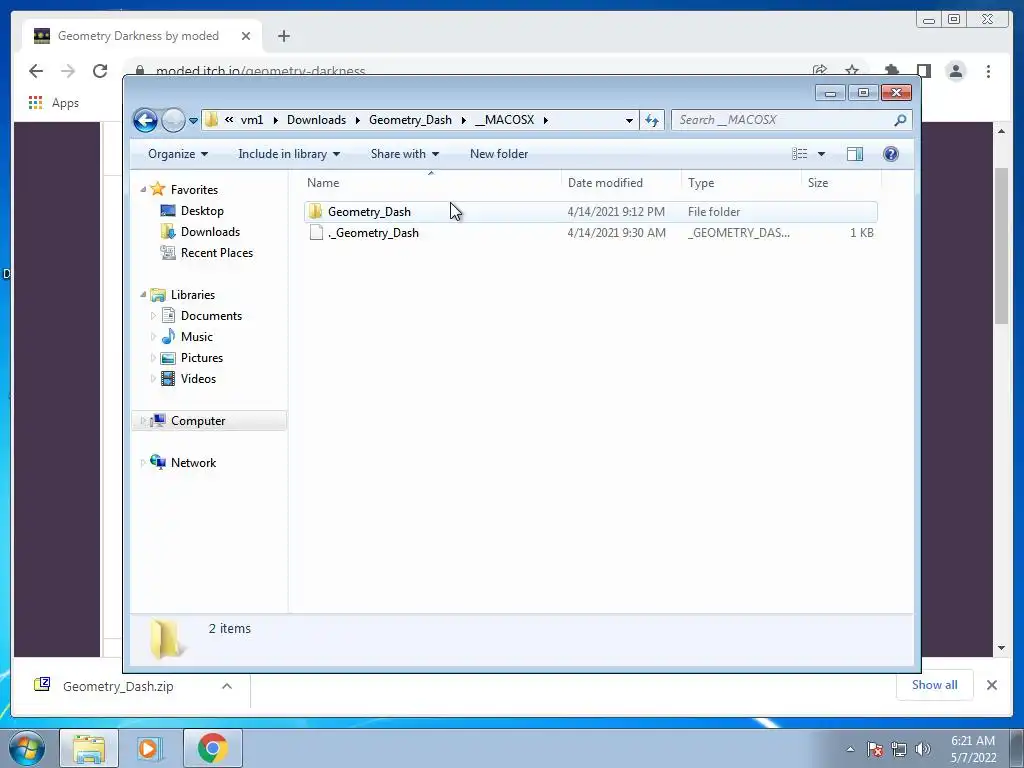Open the Geometry_Dash.zip download item

118,686
